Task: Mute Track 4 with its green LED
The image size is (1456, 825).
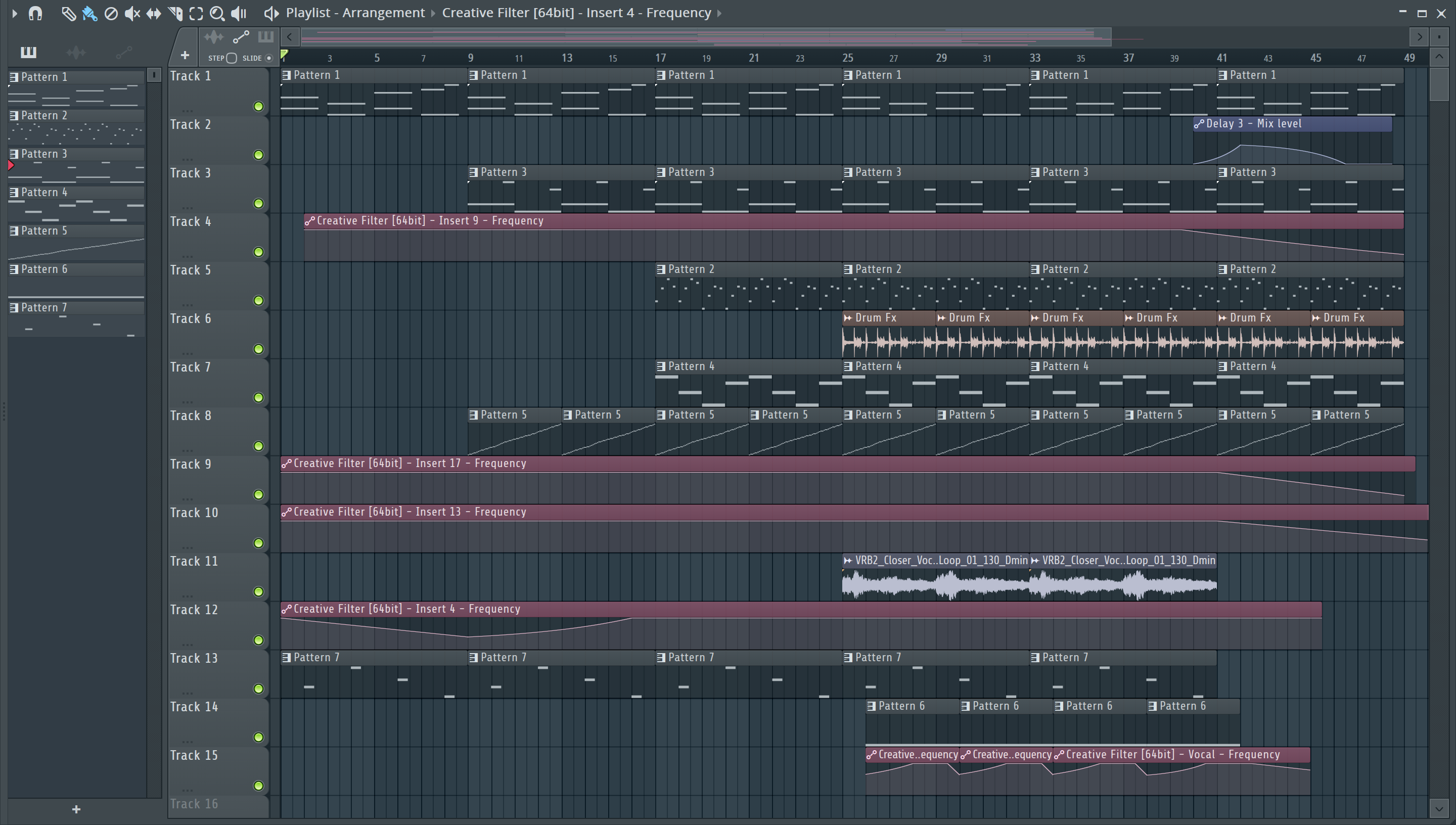Action: click(x=258, y=252)
